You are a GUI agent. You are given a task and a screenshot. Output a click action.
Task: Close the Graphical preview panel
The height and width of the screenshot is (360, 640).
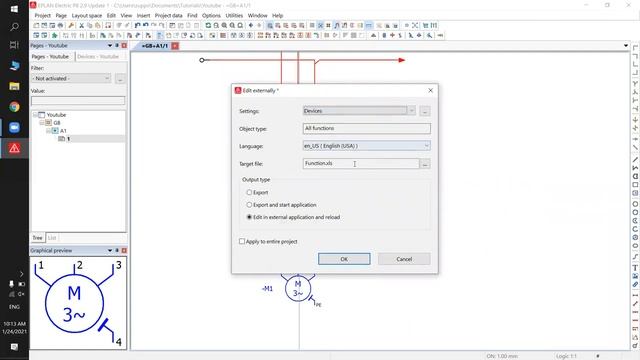click(x=124, y=250)
